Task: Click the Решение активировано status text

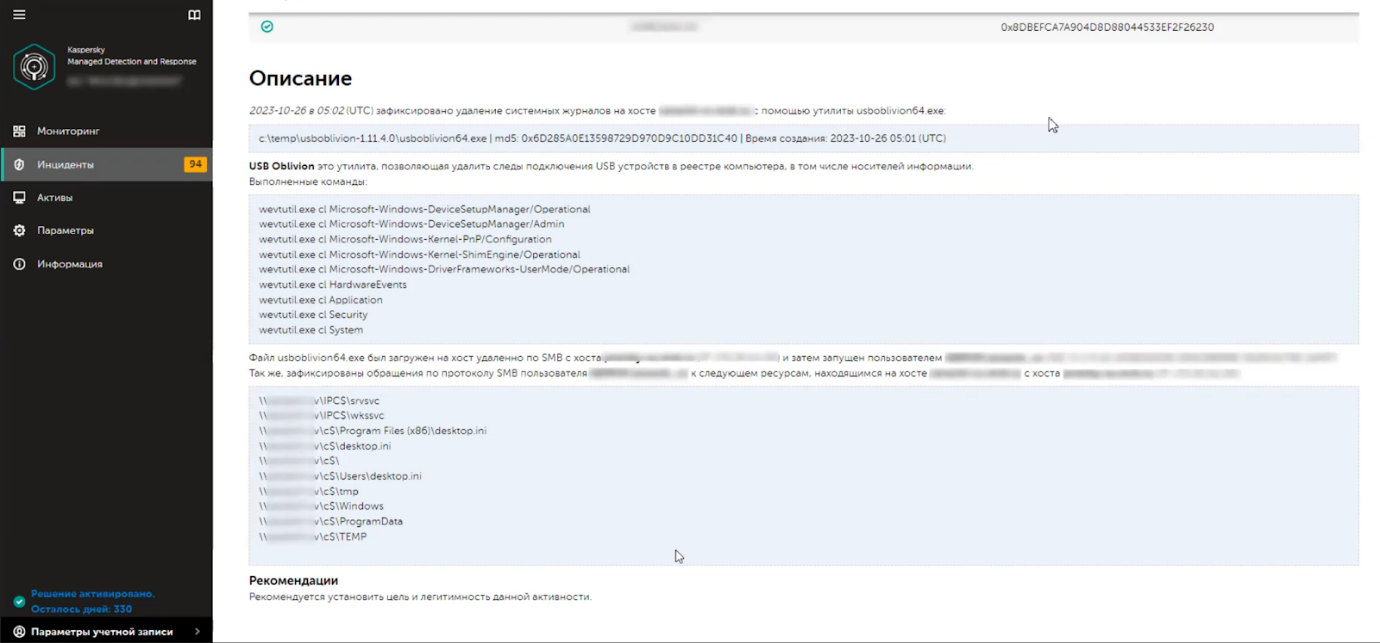Action: (x=93, y=594)
